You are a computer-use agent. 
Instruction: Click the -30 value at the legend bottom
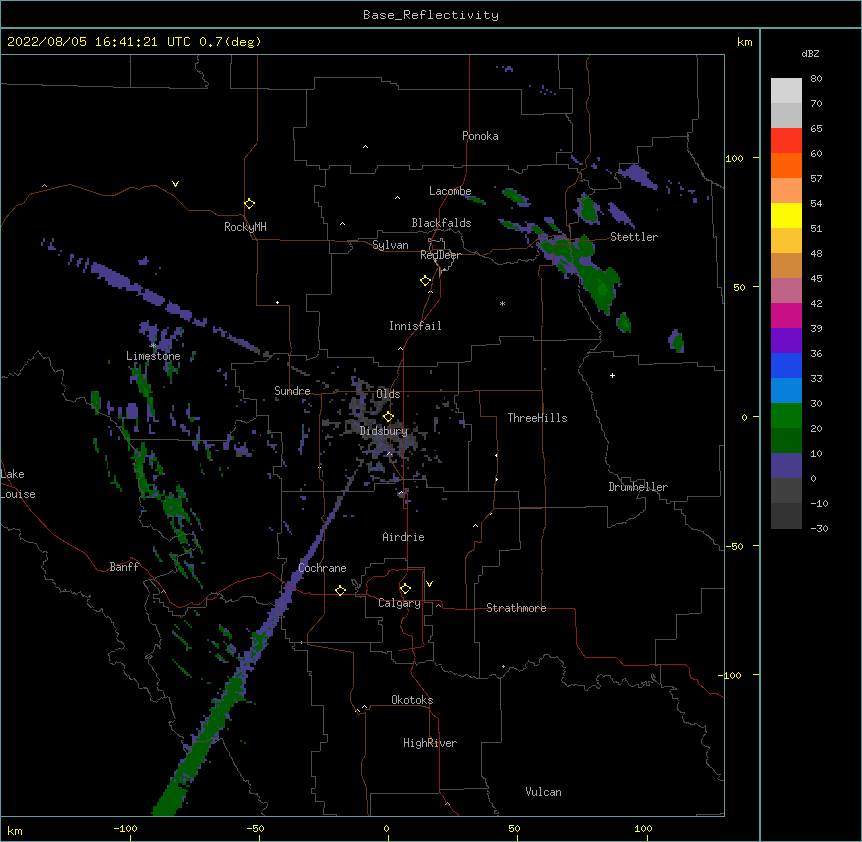pos(819,528)
